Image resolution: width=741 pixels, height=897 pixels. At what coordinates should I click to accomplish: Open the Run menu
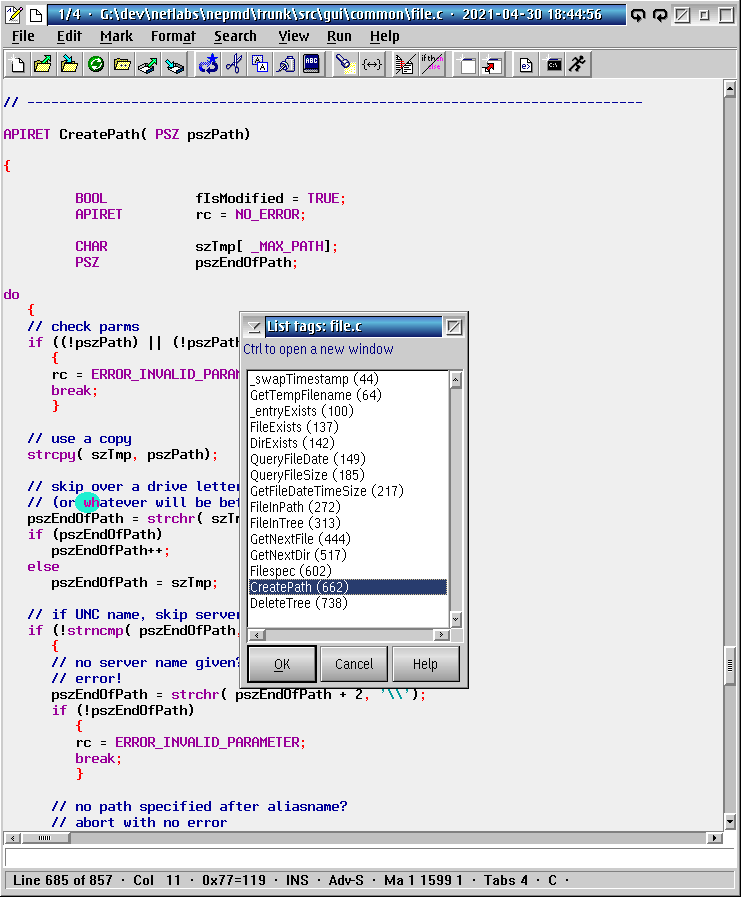click(339, 37)
